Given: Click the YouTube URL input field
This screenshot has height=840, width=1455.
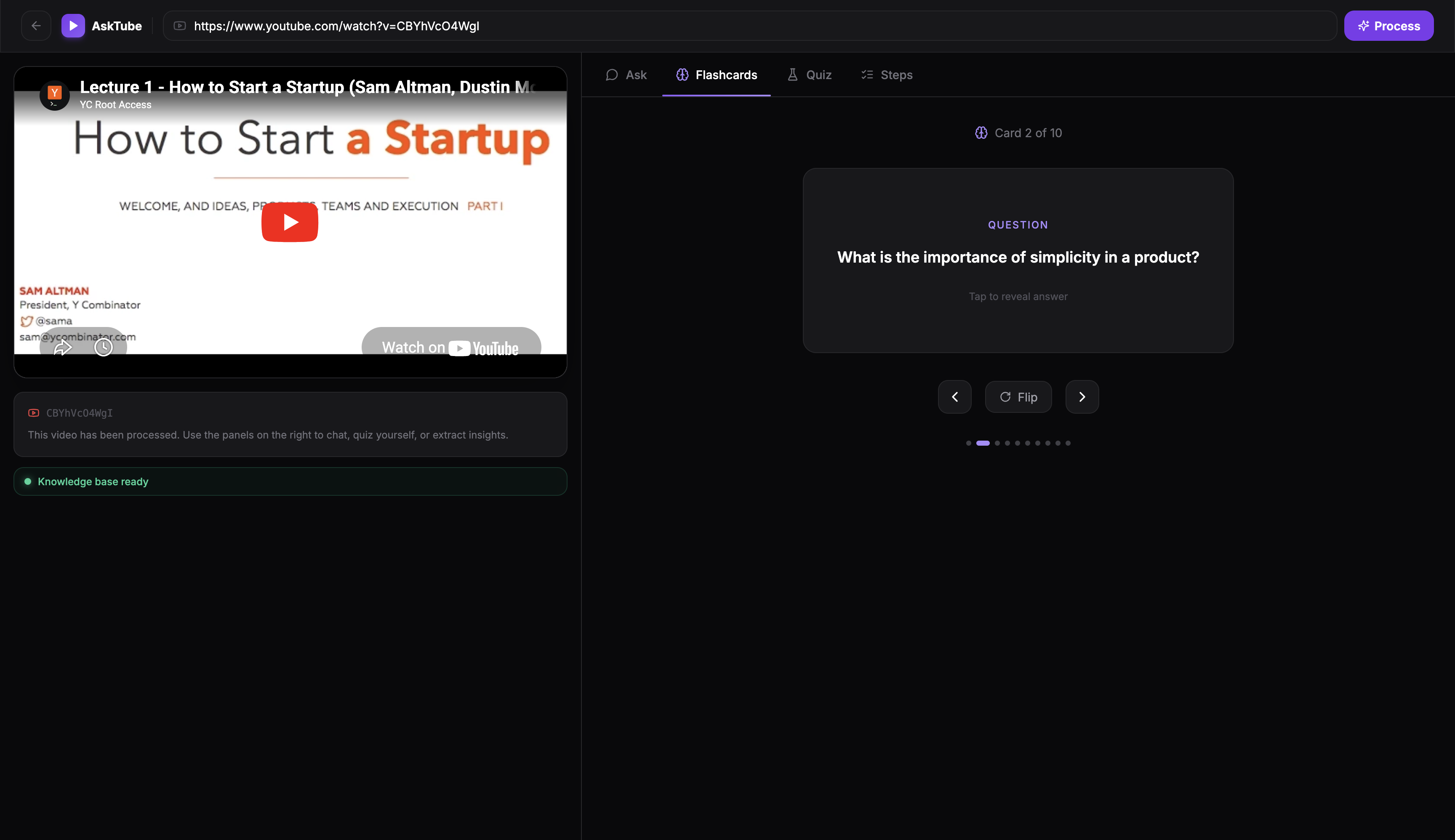Looking at the screenshot, I should point(750,26).
